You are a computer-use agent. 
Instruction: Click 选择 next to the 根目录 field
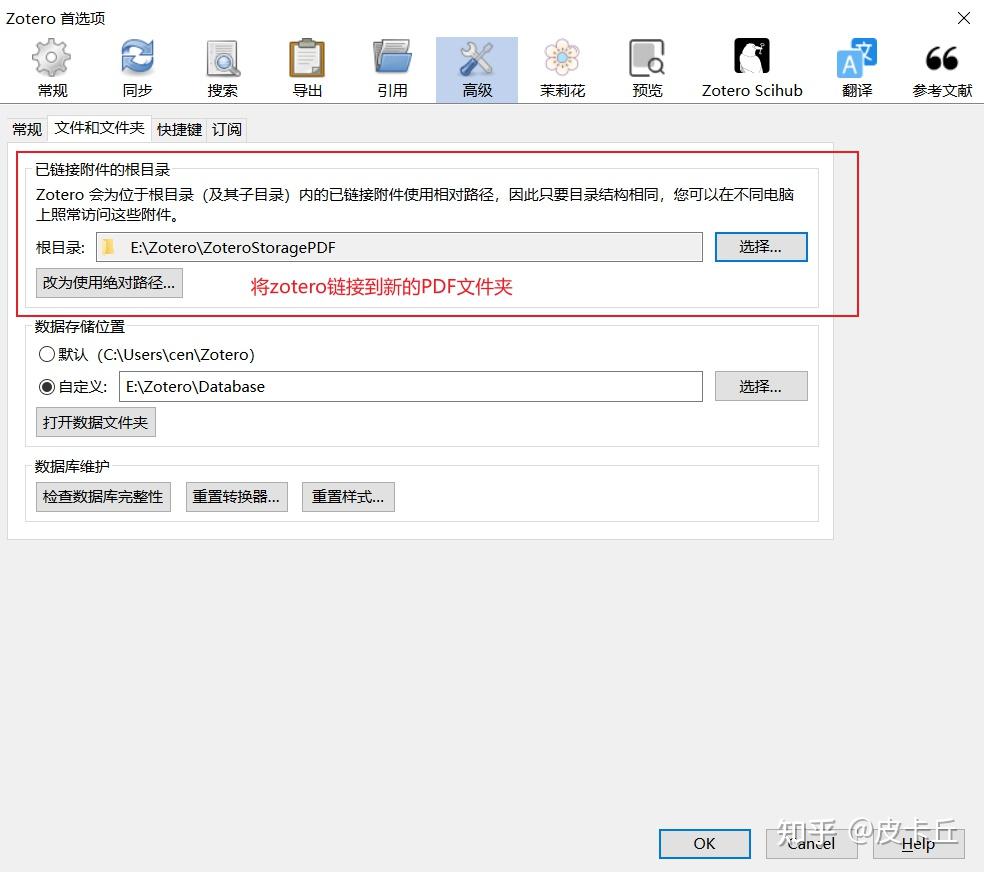pos(761,247)
